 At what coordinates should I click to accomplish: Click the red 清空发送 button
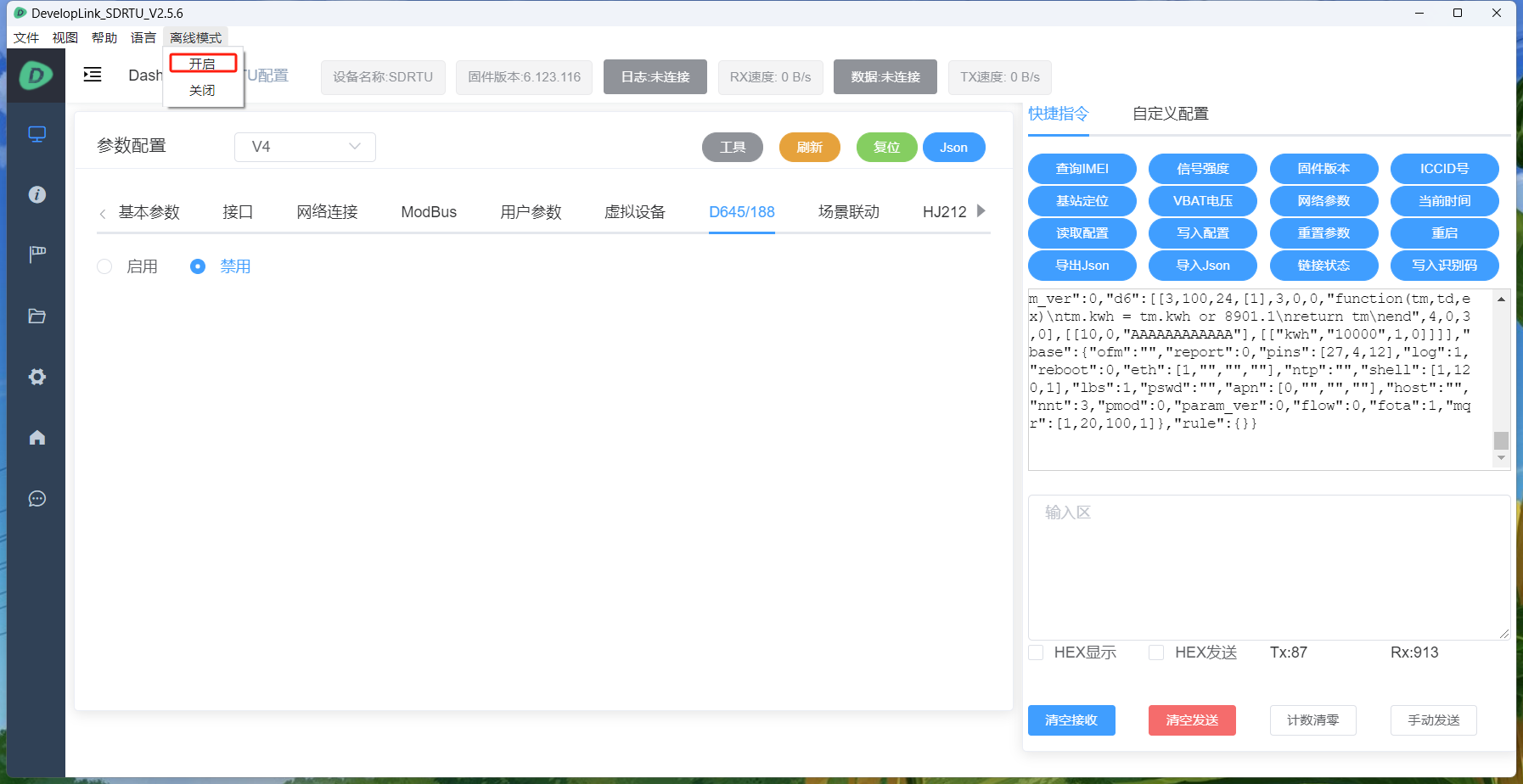point(1192,720)
